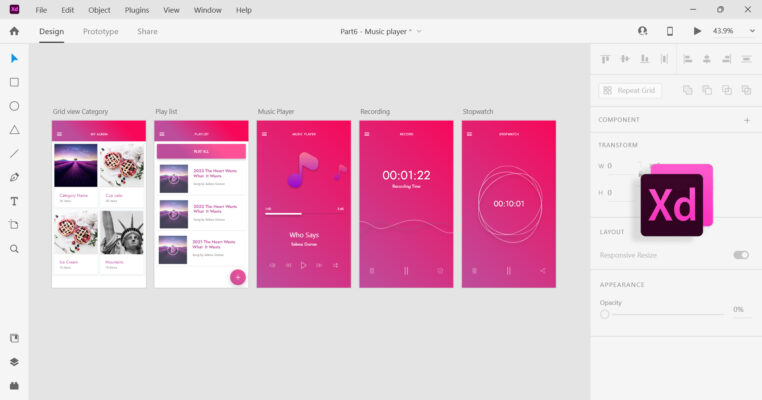Open the invite to document user icon
This screenshot has width=762, height=400.
tap(642, 31)
